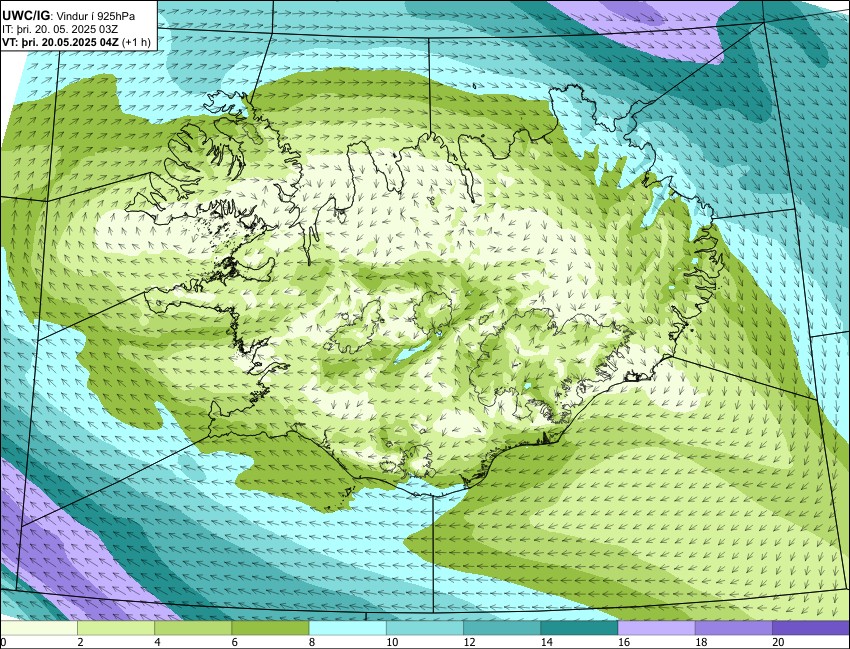
Task: Click the '(+1 h)' forecast offset text
Action: (136, 42)
